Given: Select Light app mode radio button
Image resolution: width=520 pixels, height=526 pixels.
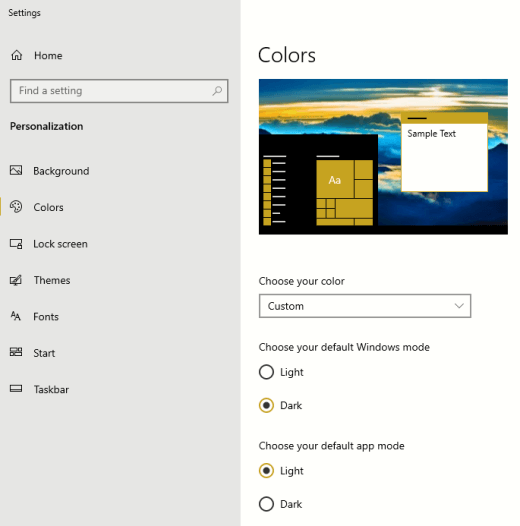Looking at the screenshot, I should click(266, 471).
